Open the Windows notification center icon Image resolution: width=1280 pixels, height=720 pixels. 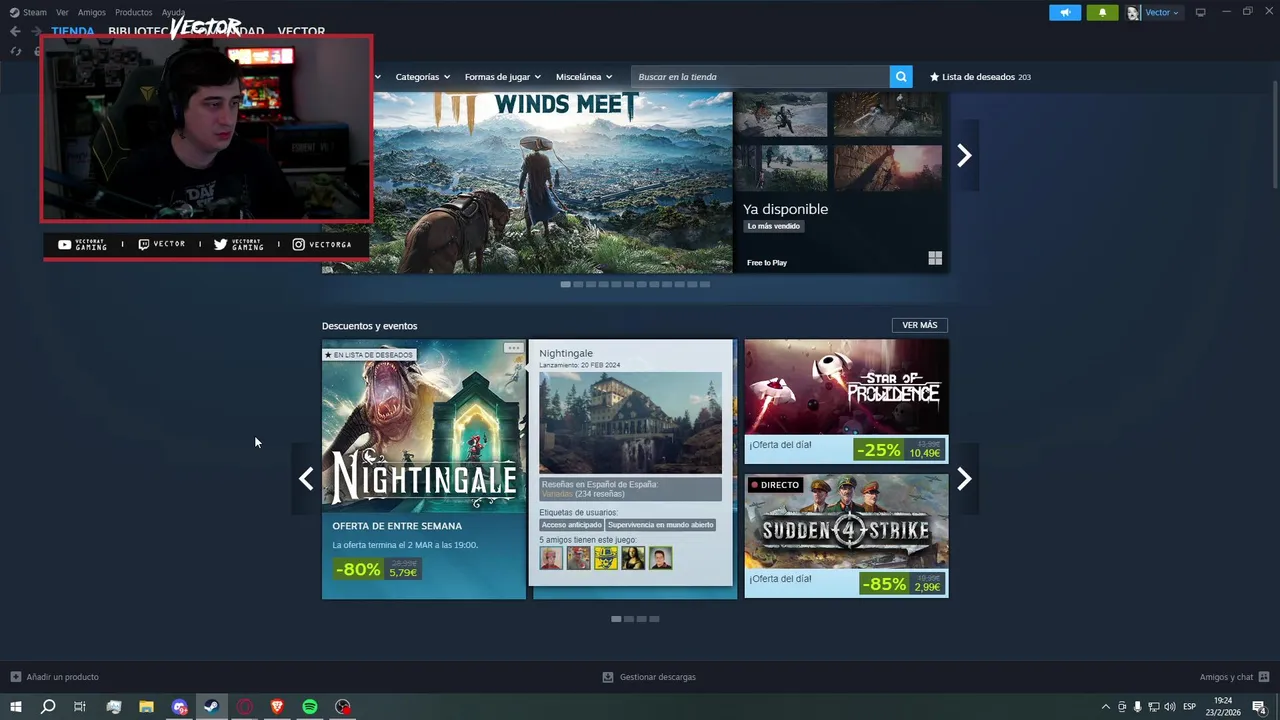point(1259,707)
